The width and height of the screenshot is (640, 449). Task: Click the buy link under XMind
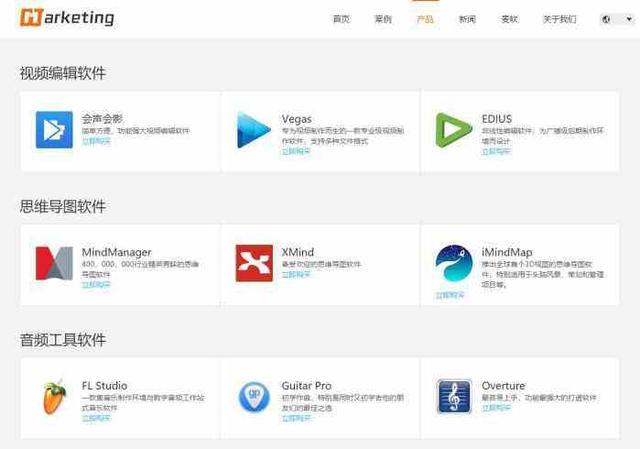[x=296, y=274]
